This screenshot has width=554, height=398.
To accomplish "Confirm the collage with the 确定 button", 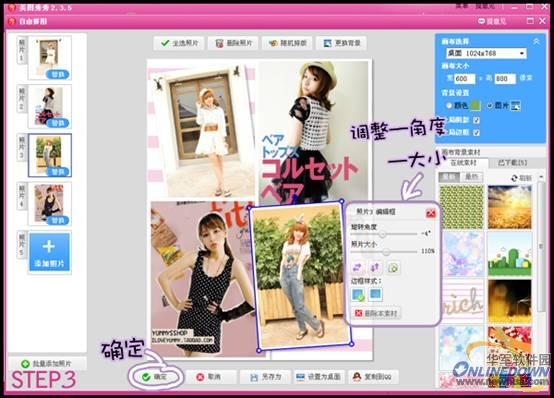I will [154, 377].
